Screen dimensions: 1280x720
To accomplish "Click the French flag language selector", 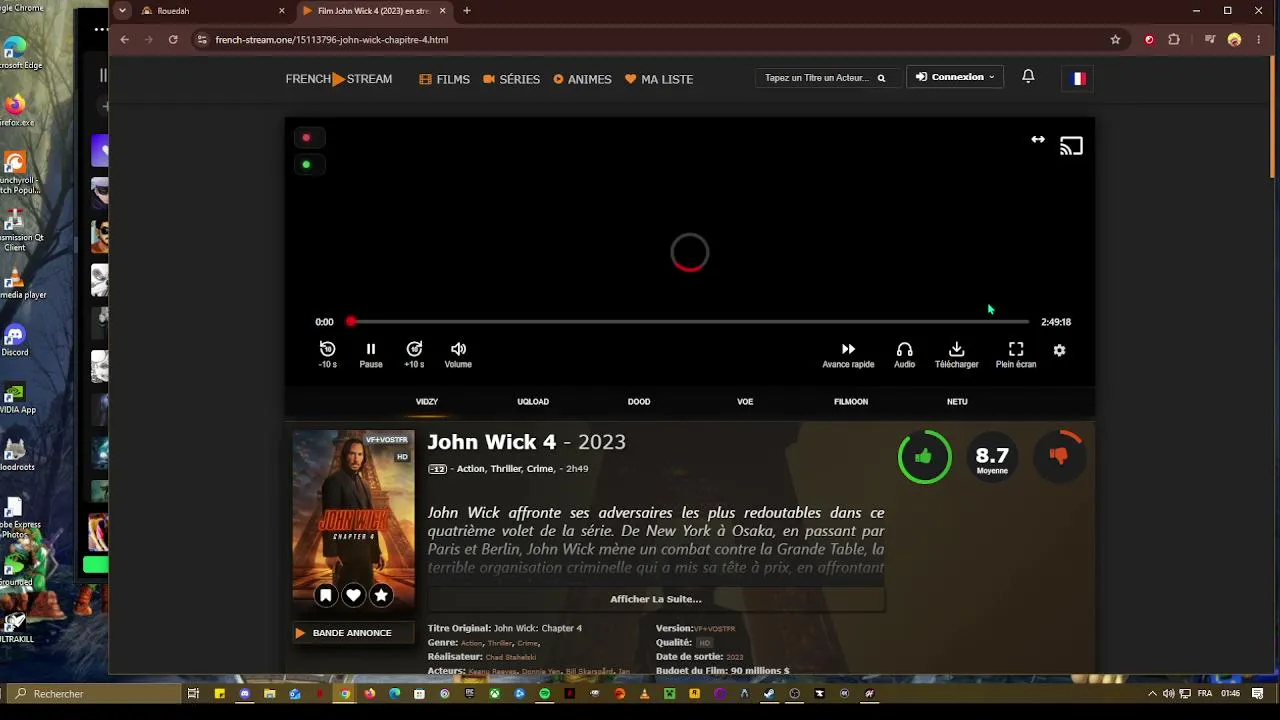I will [x=1078, y=78].
